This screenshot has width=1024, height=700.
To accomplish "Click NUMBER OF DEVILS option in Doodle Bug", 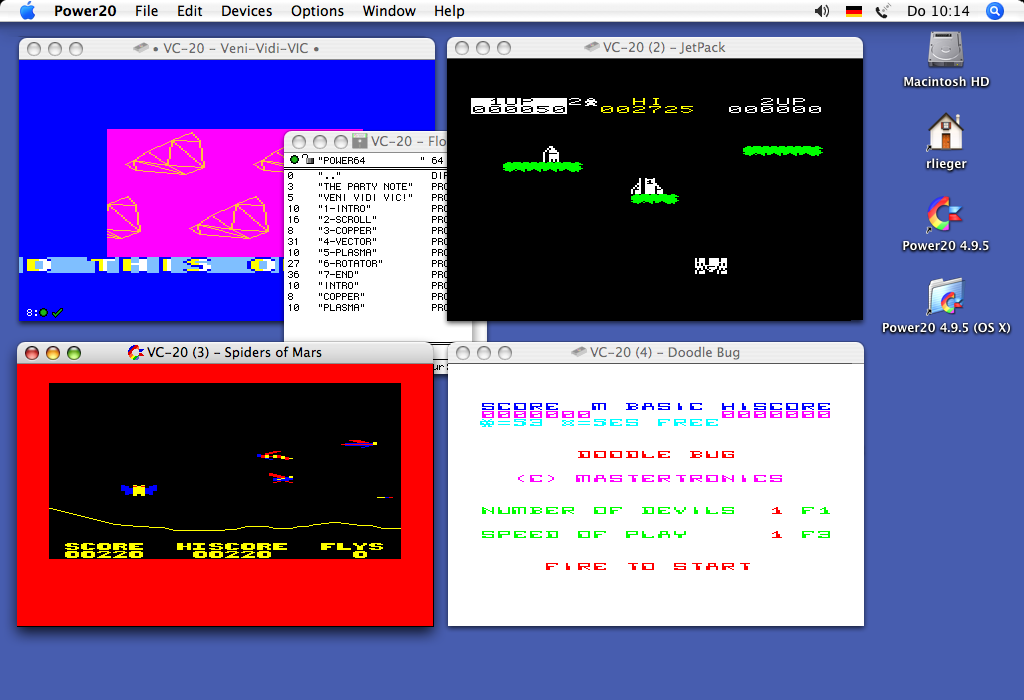I will tap(656, 511).
